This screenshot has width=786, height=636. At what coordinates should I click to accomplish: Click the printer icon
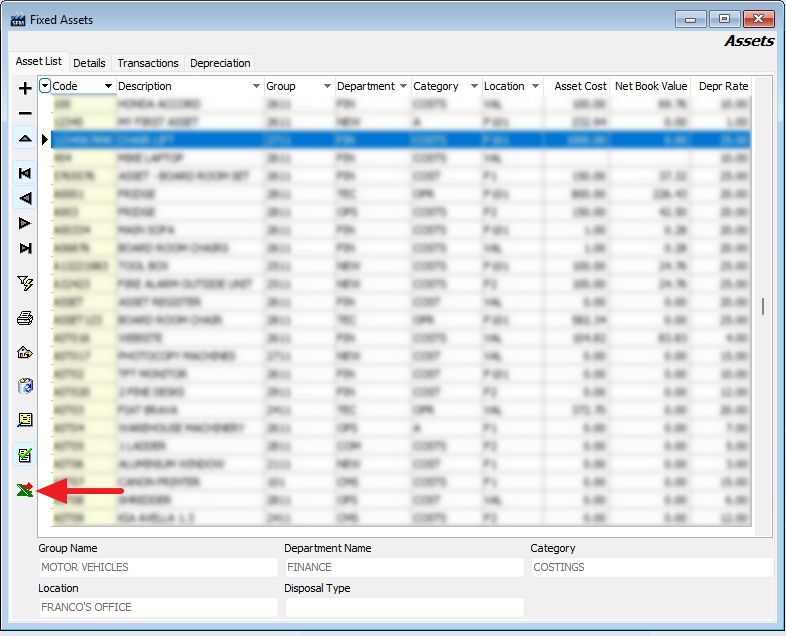click(25, 319)
